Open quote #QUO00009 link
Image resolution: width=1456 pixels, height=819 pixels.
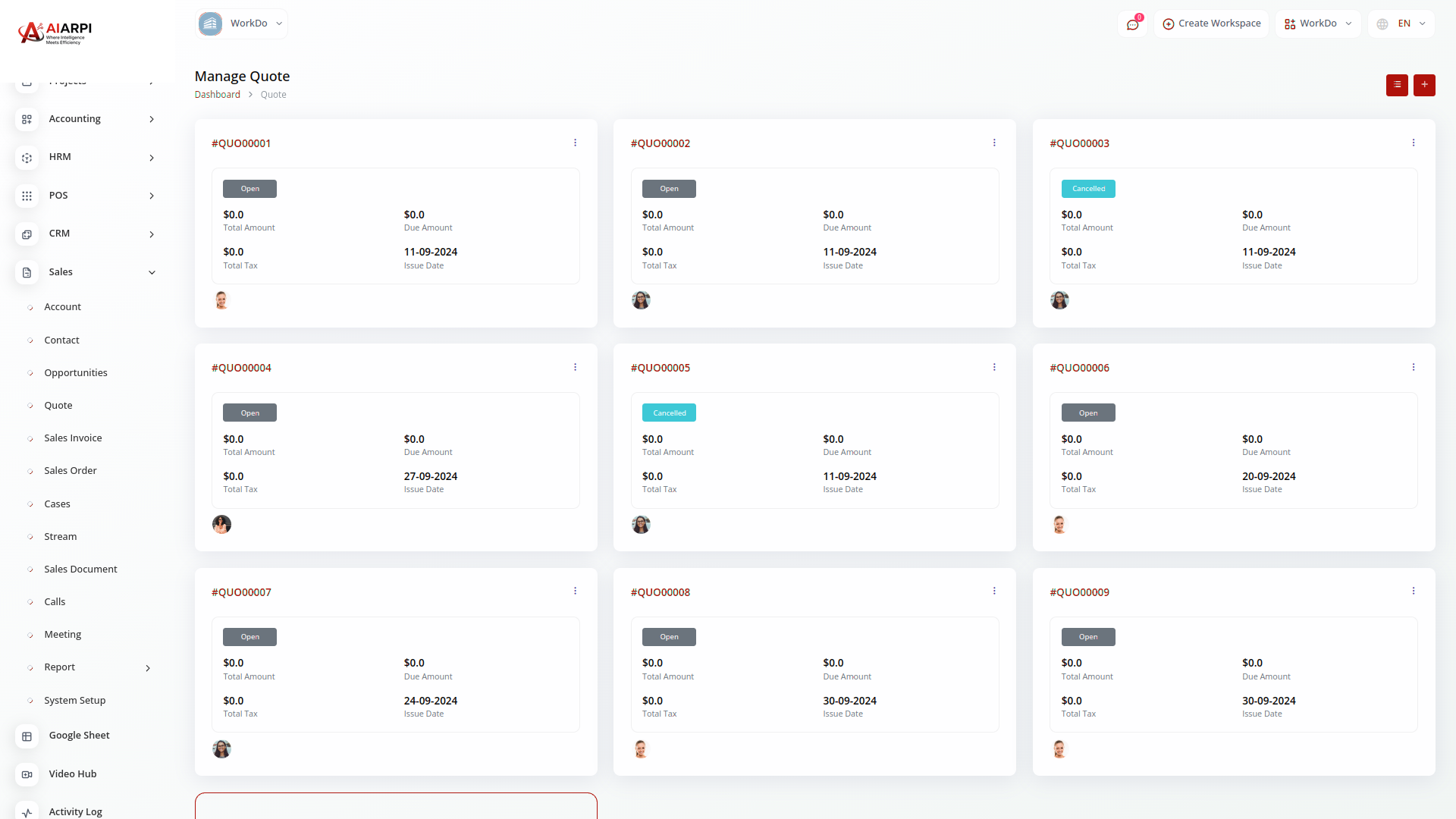point(1079,592)
